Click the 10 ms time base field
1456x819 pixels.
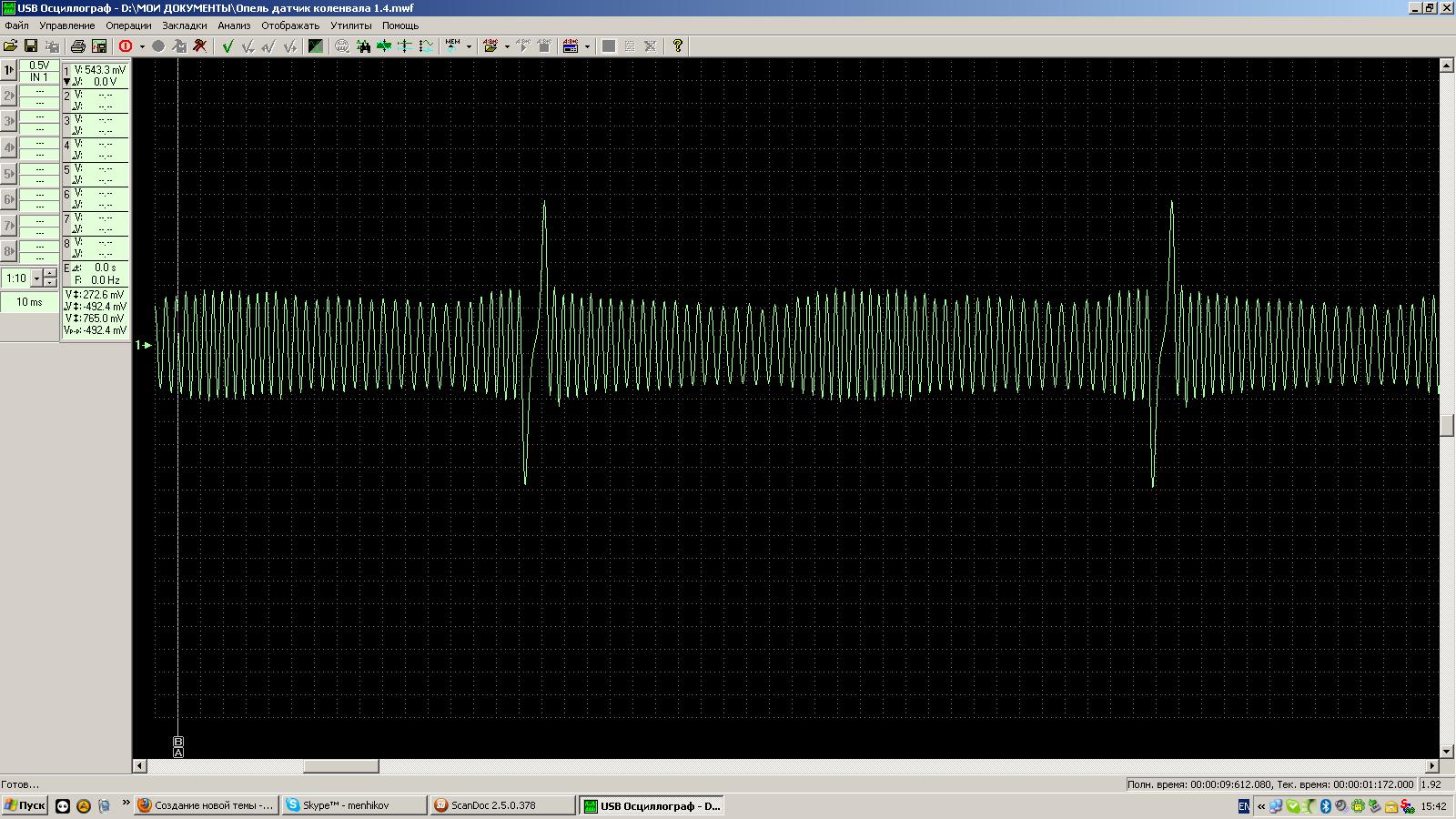coord(29,302)
